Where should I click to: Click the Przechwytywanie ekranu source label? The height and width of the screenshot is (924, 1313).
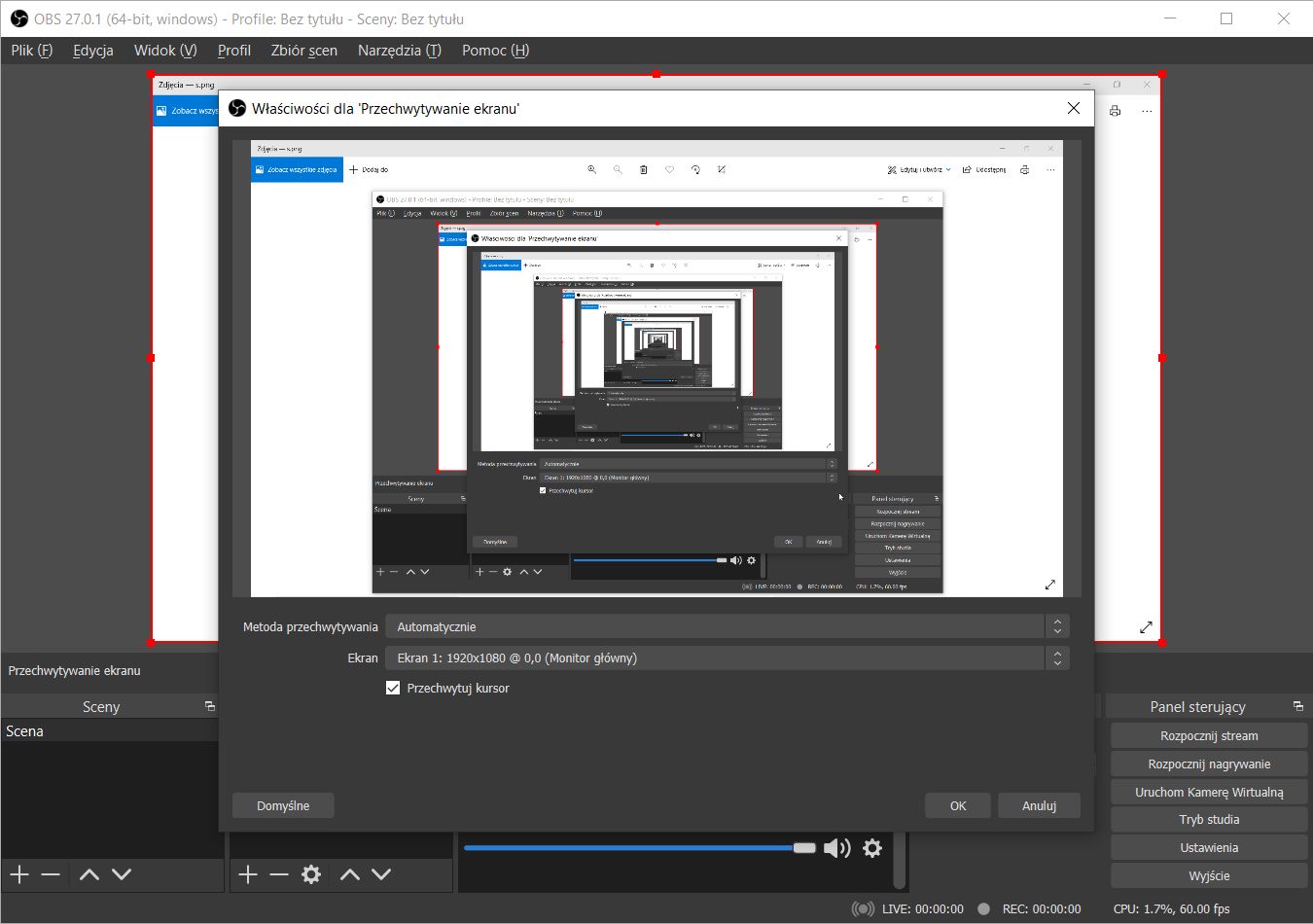click(x=75, y=670)
